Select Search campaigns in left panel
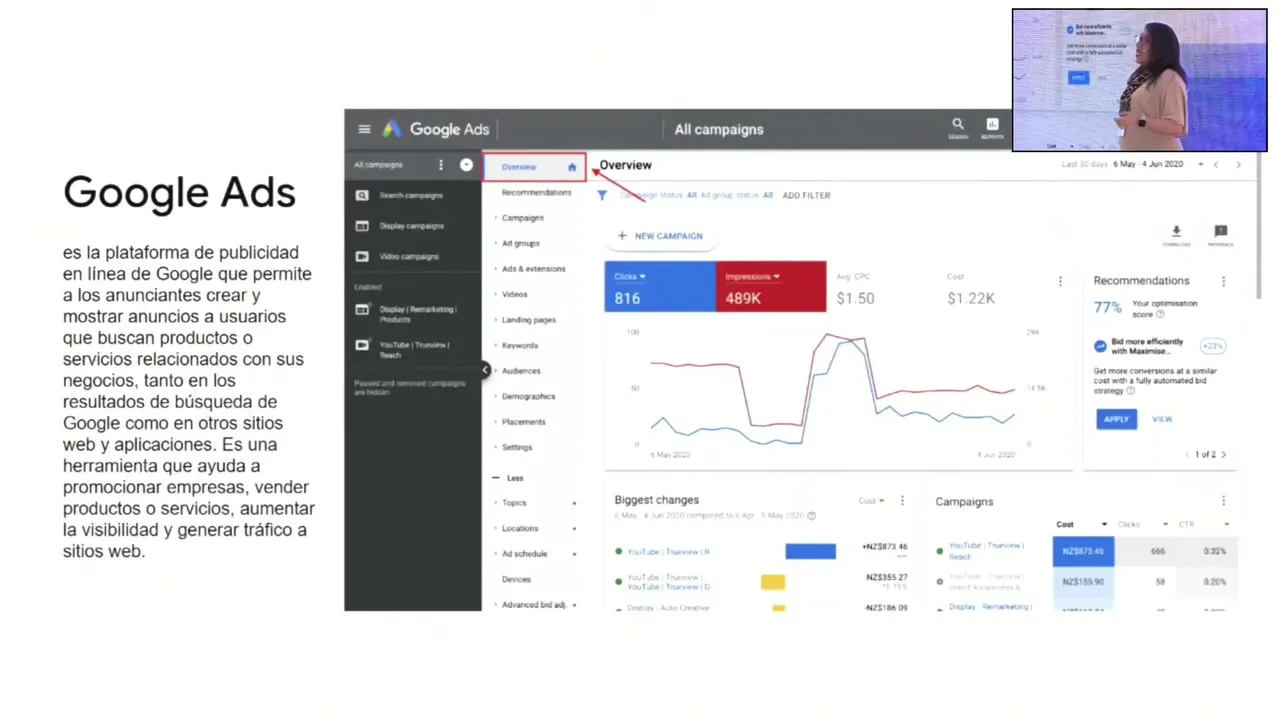The width and height of the screenshot is (1280, 720). [411, 195]
